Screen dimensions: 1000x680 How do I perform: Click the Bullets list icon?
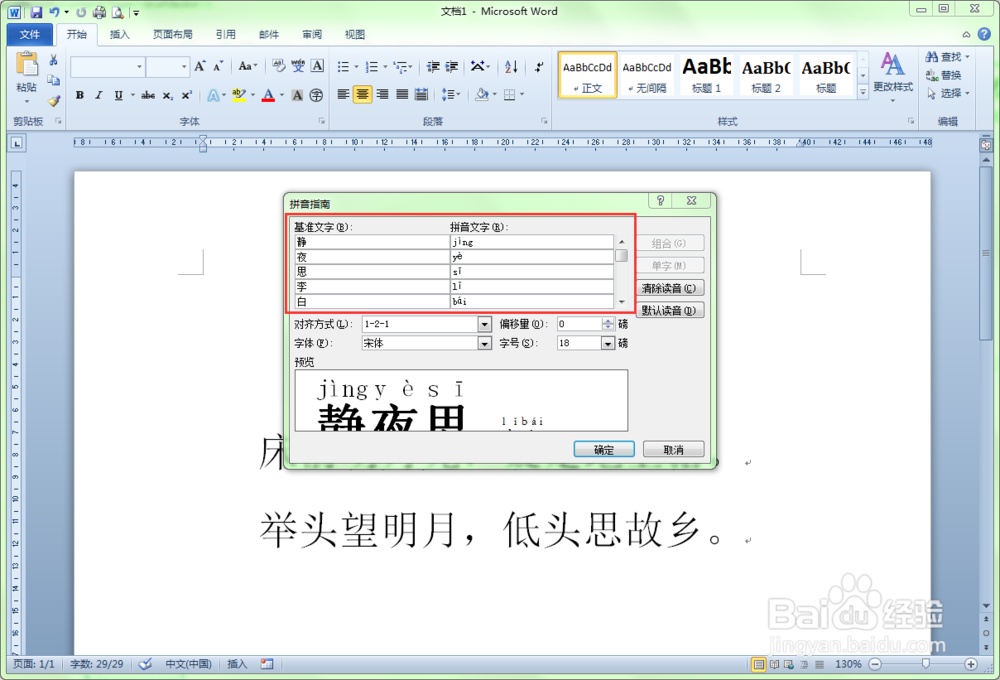coord(343,66)
